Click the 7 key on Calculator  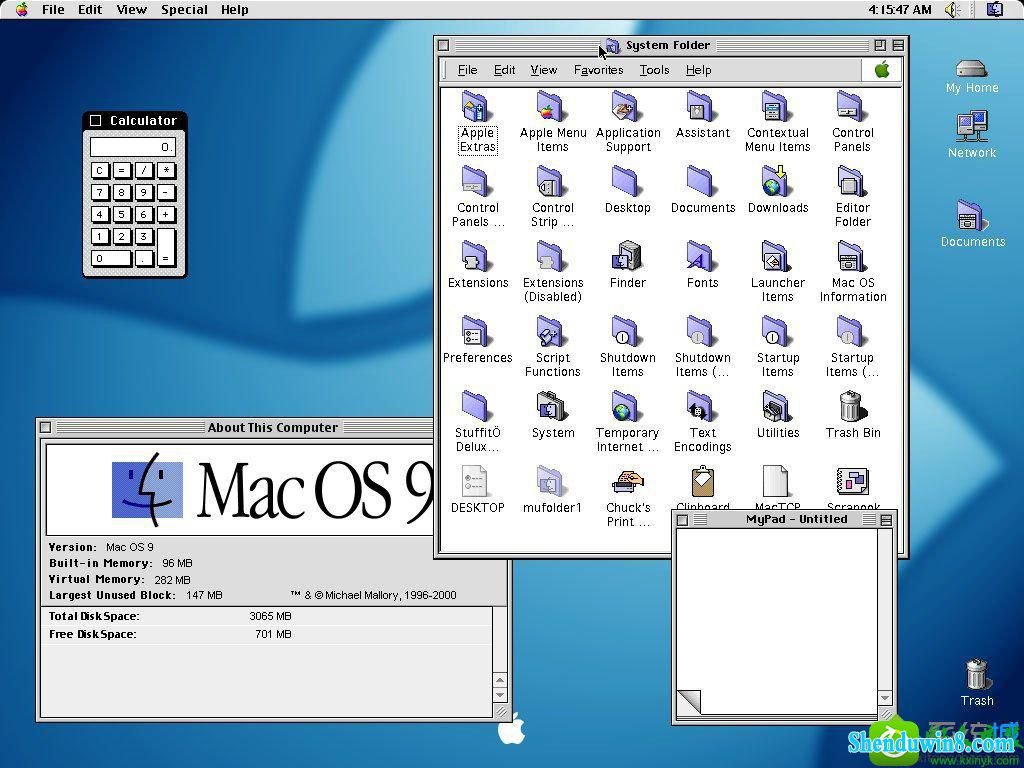pyautogui.click(x=99, y=192)
